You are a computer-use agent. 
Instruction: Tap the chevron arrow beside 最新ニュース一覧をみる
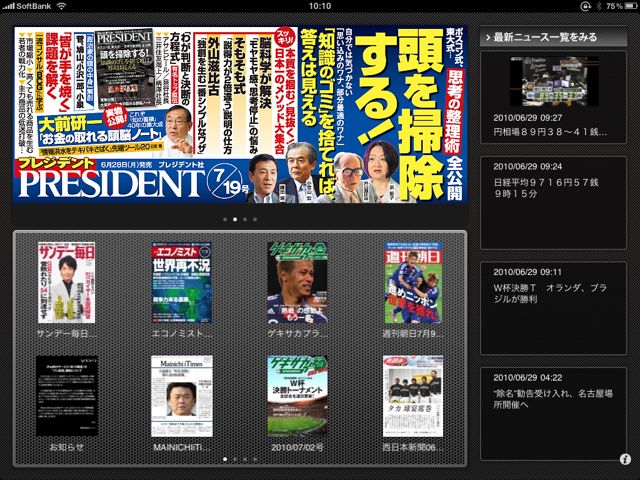tap(488, 38)
